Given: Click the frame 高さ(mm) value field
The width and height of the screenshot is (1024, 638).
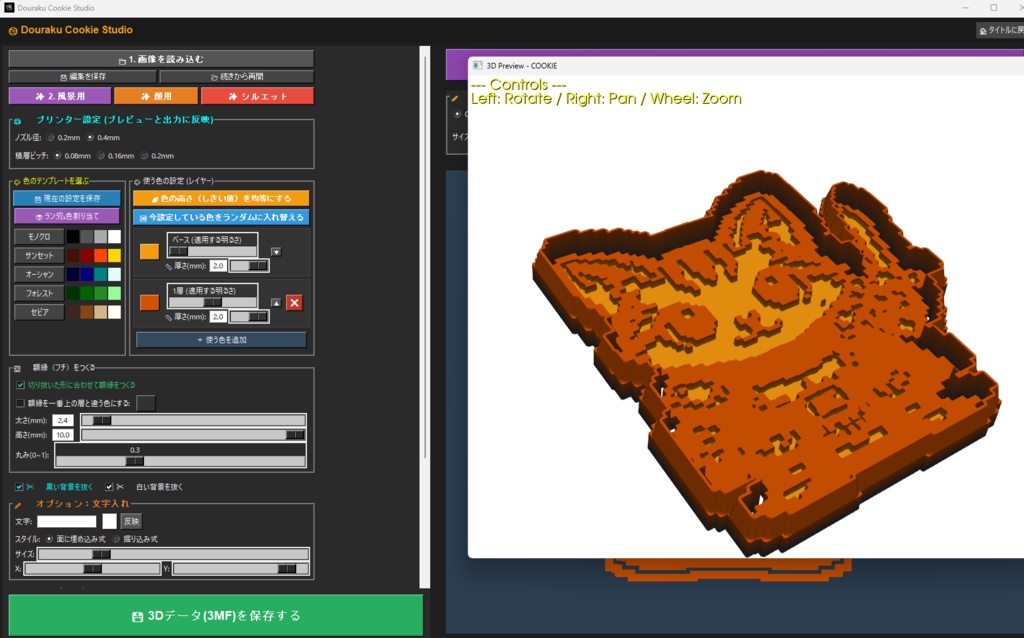Looking at the screenshot, I should [63, 435].
